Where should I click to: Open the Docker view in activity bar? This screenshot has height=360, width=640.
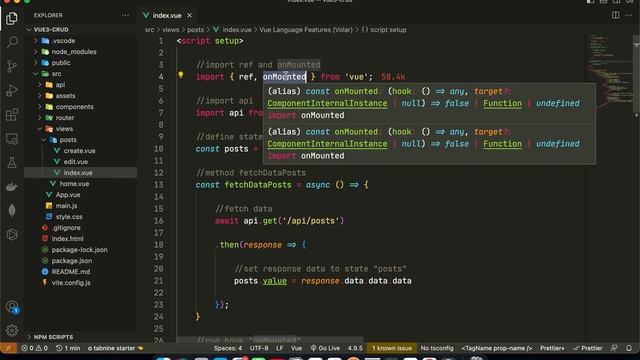(12, 187)
